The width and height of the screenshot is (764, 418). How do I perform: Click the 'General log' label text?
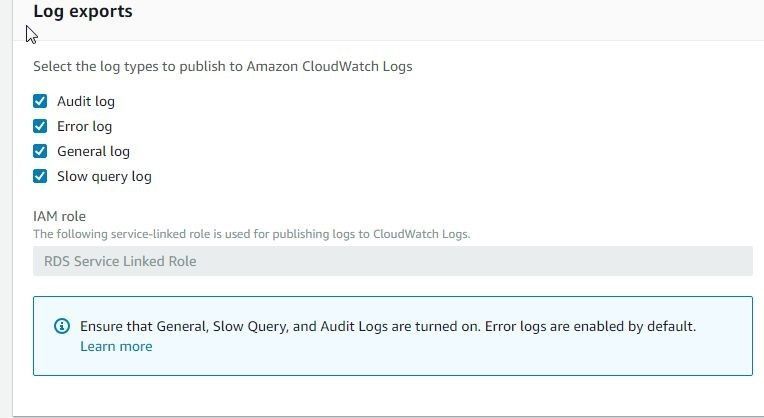pos(93,152)
